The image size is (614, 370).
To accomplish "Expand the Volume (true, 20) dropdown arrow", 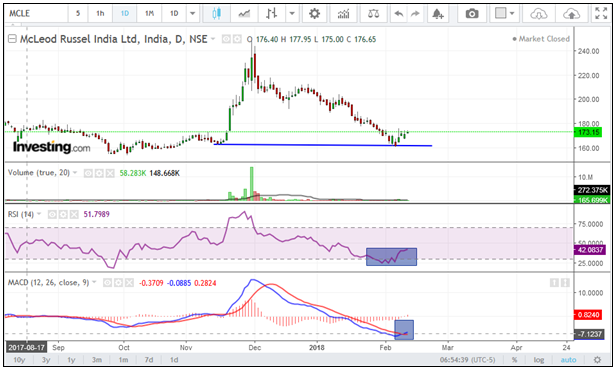I will pos(75,173).
